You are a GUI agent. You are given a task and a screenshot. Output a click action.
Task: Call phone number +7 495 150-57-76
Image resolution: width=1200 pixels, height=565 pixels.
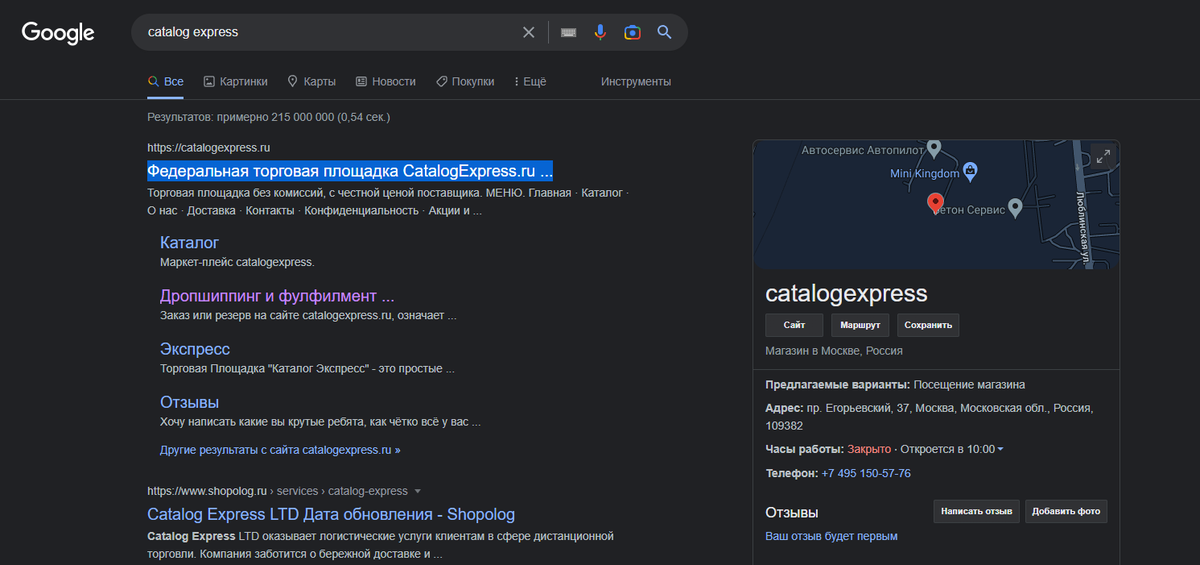click(866, 473)
